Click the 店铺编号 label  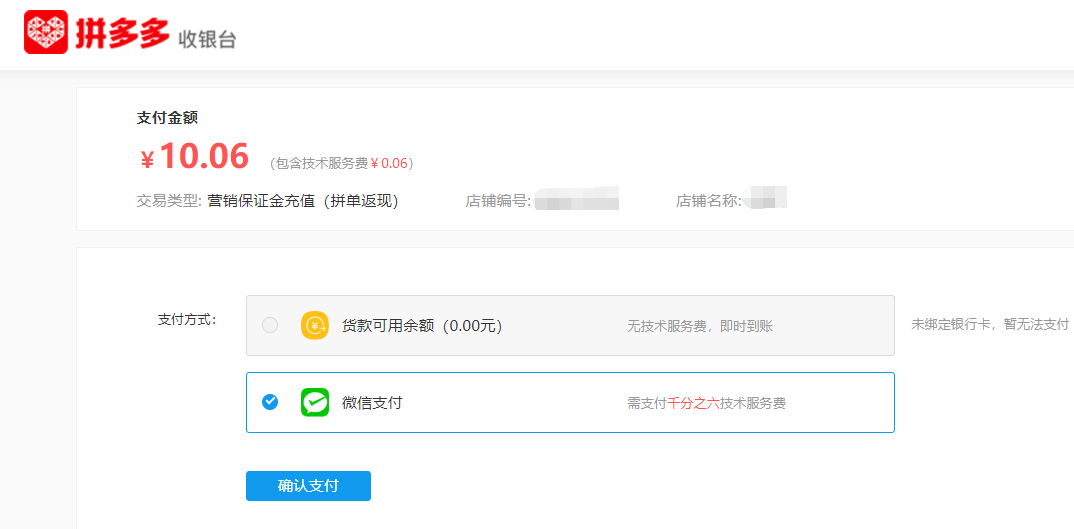click(x=498, y=201)
